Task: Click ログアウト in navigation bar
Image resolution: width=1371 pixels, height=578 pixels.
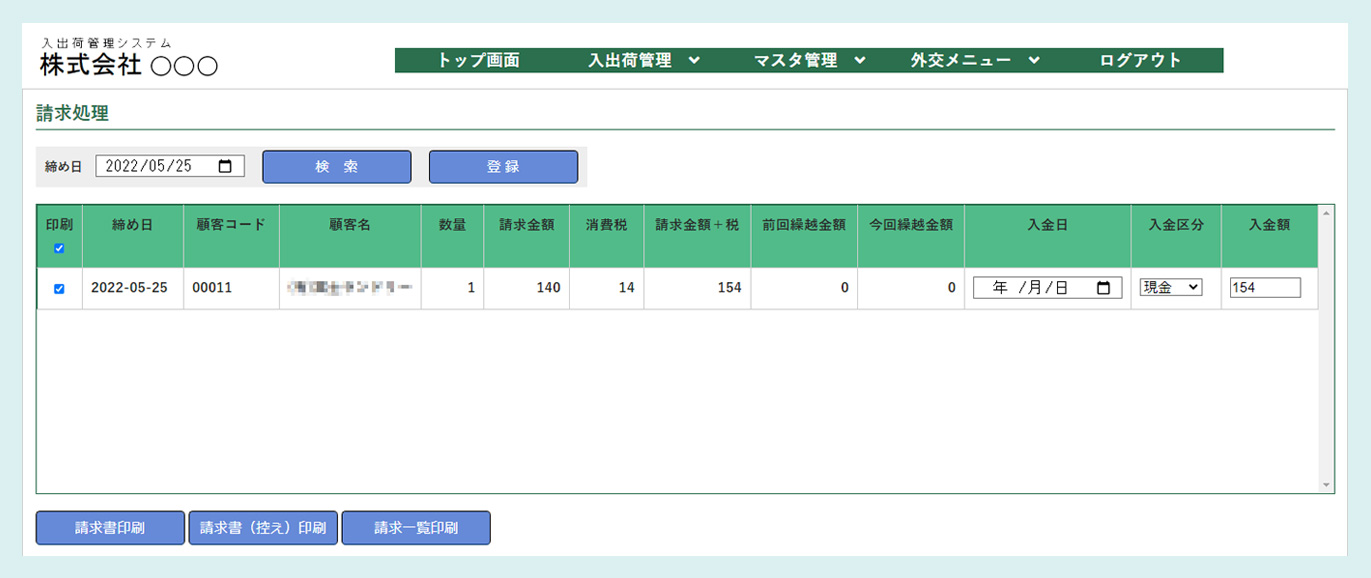Action: click(x=1140, y=60)
